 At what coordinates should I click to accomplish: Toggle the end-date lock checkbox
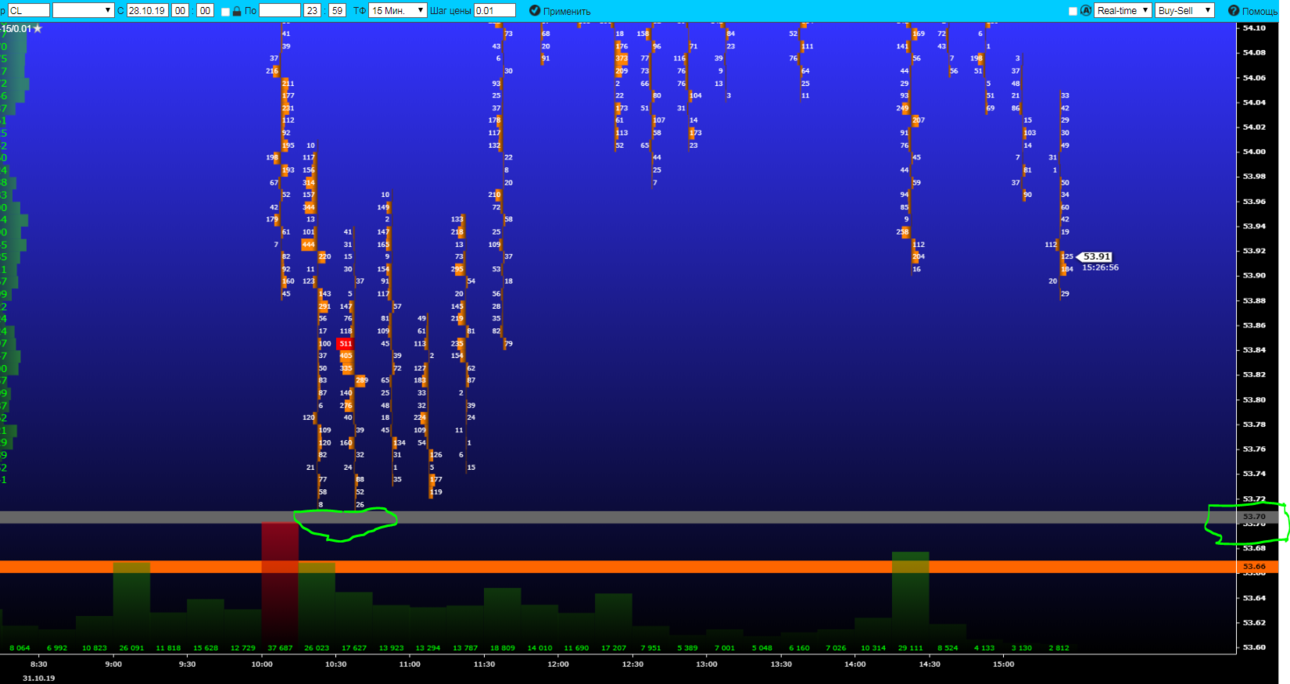click(x=225, y=11)
